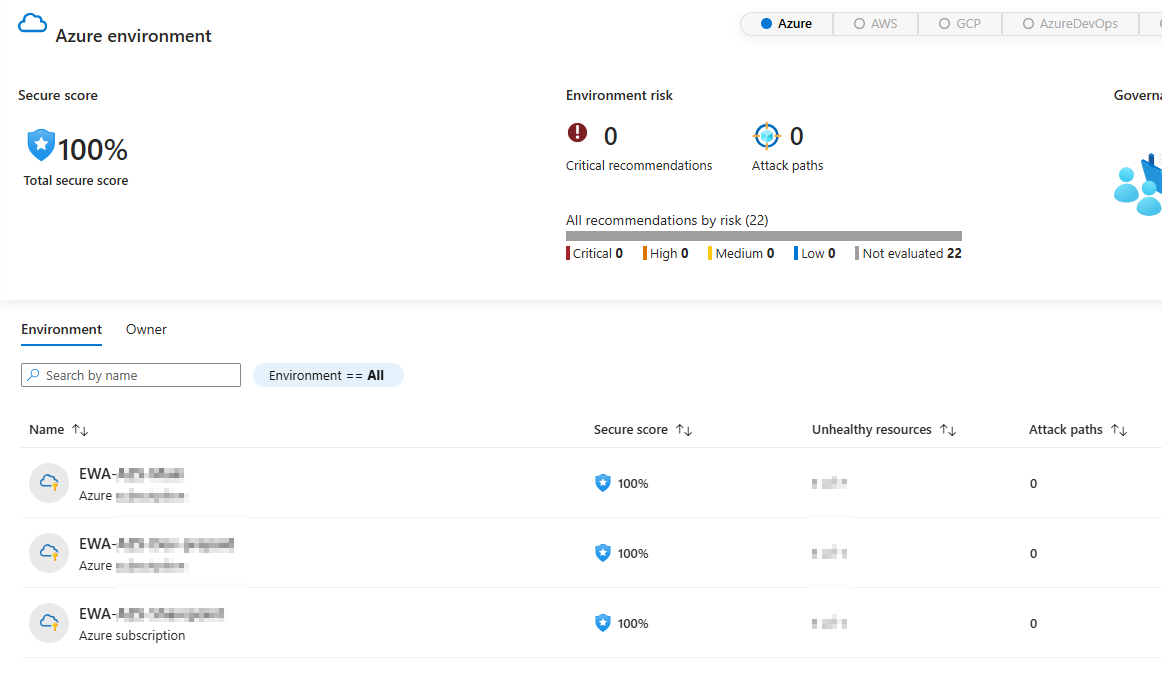Click the magnifier icon in the search box

tap(33, 375)
